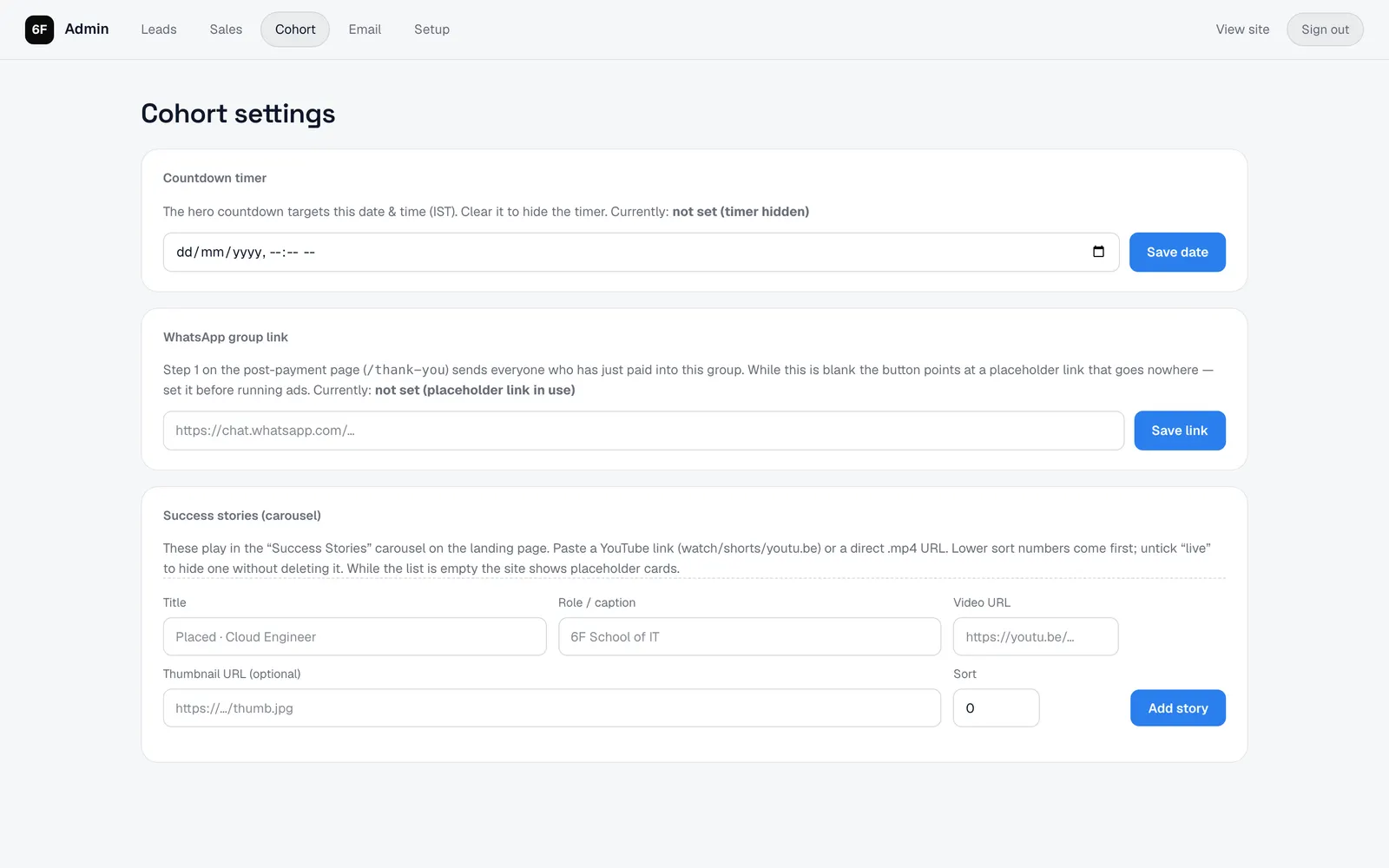This screenshot has height=868, width=1389.
Task: Click the "Cohort settings" heading
Action: coord(238,114)
